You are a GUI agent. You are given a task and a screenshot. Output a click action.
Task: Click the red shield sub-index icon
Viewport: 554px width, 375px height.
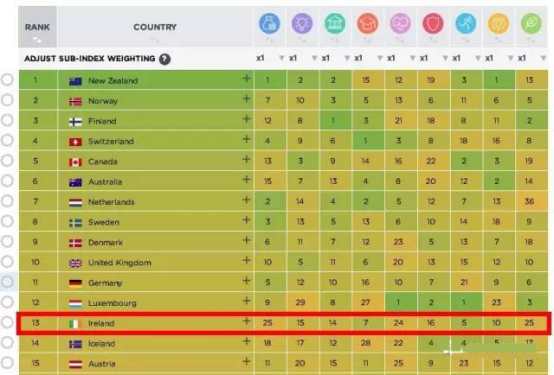[x=433, y=24]
